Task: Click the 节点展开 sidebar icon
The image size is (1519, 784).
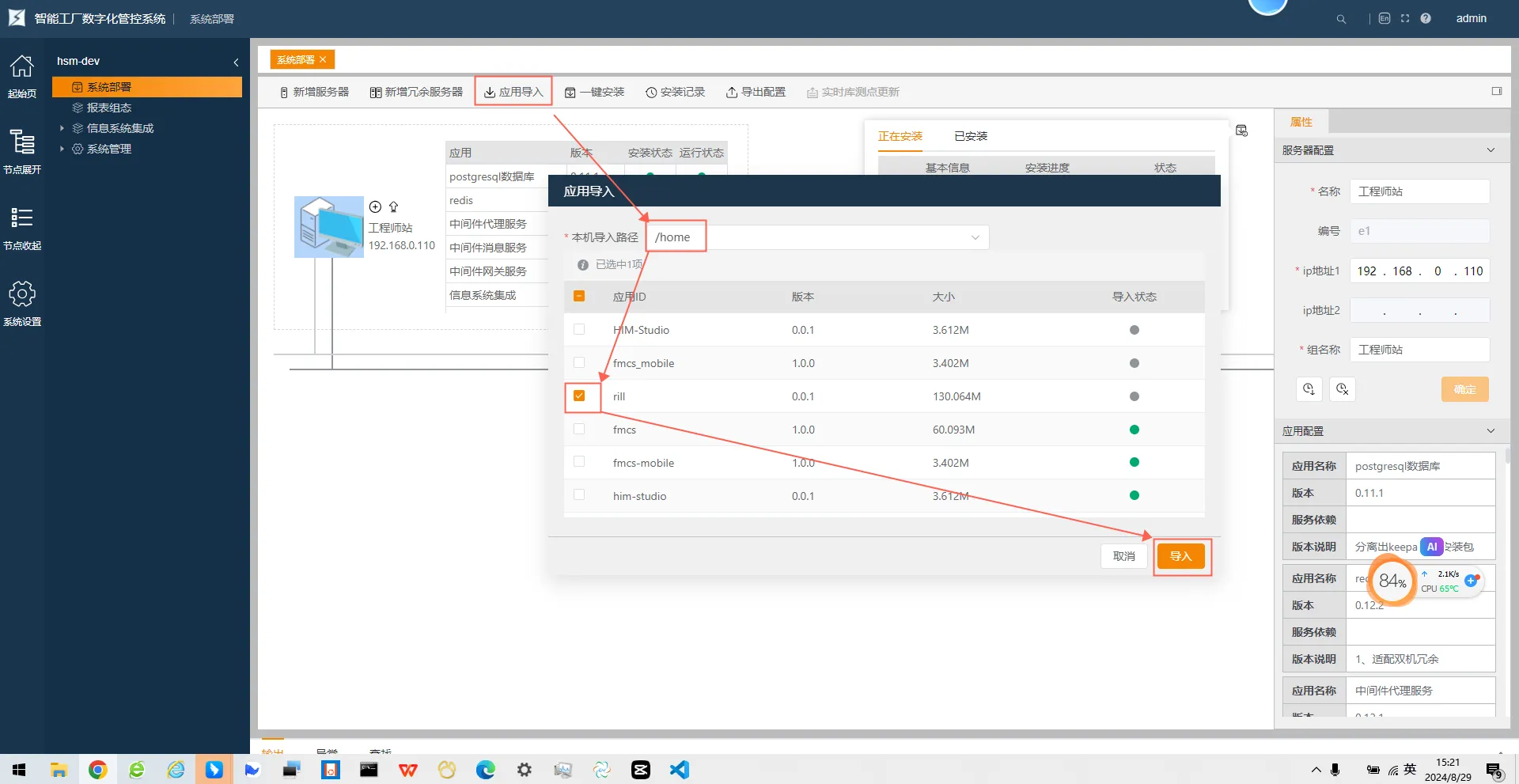Action: [x=21, y=142]
